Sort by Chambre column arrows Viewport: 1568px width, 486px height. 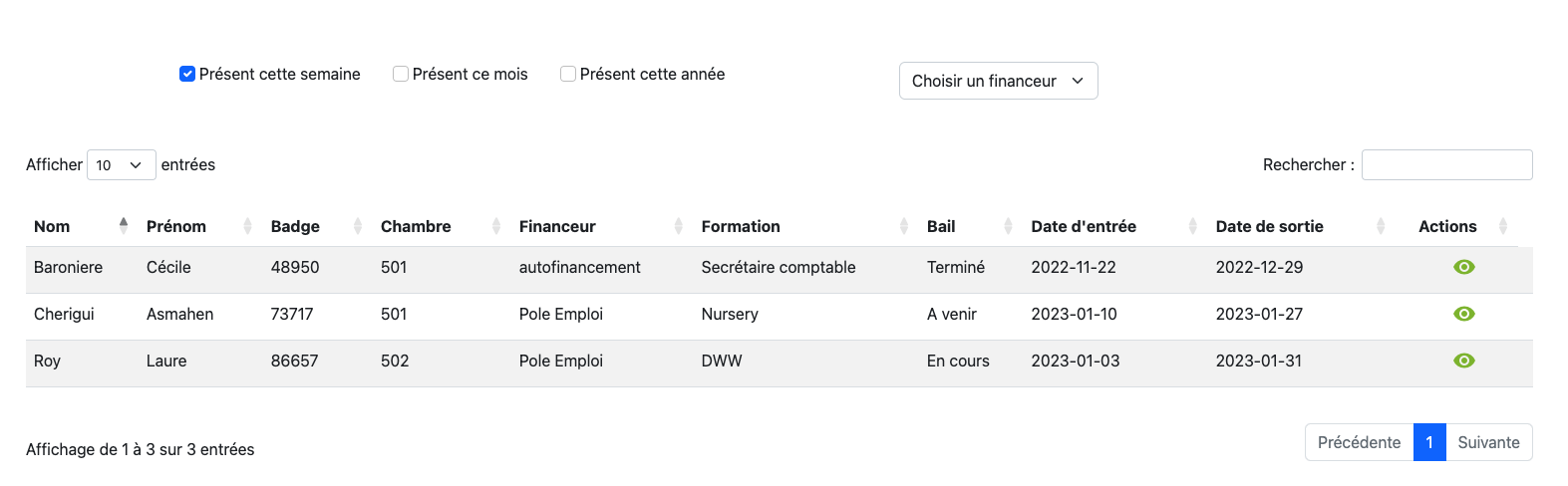pyautogui.click(x=495, y=226)
